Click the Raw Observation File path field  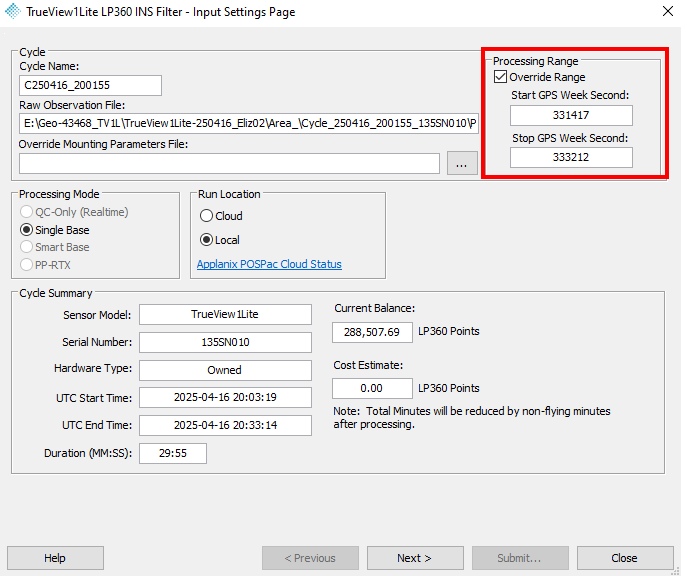pyautogui.click(x=249, y=124)
